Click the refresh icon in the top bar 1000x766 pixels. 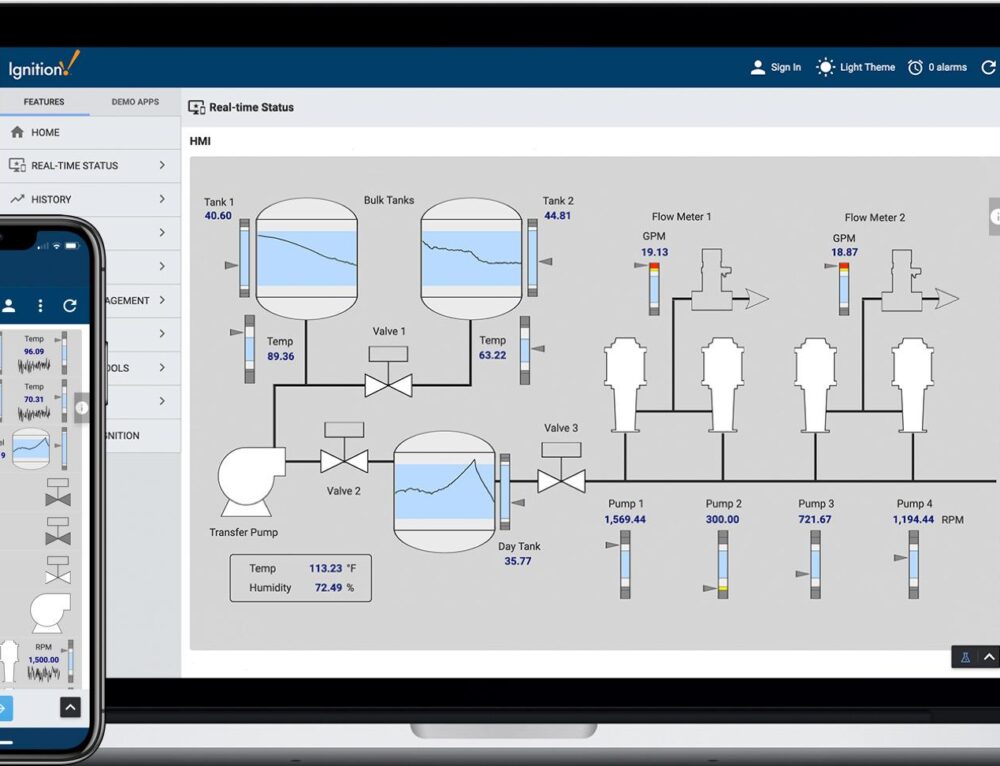tap(988, 67)
